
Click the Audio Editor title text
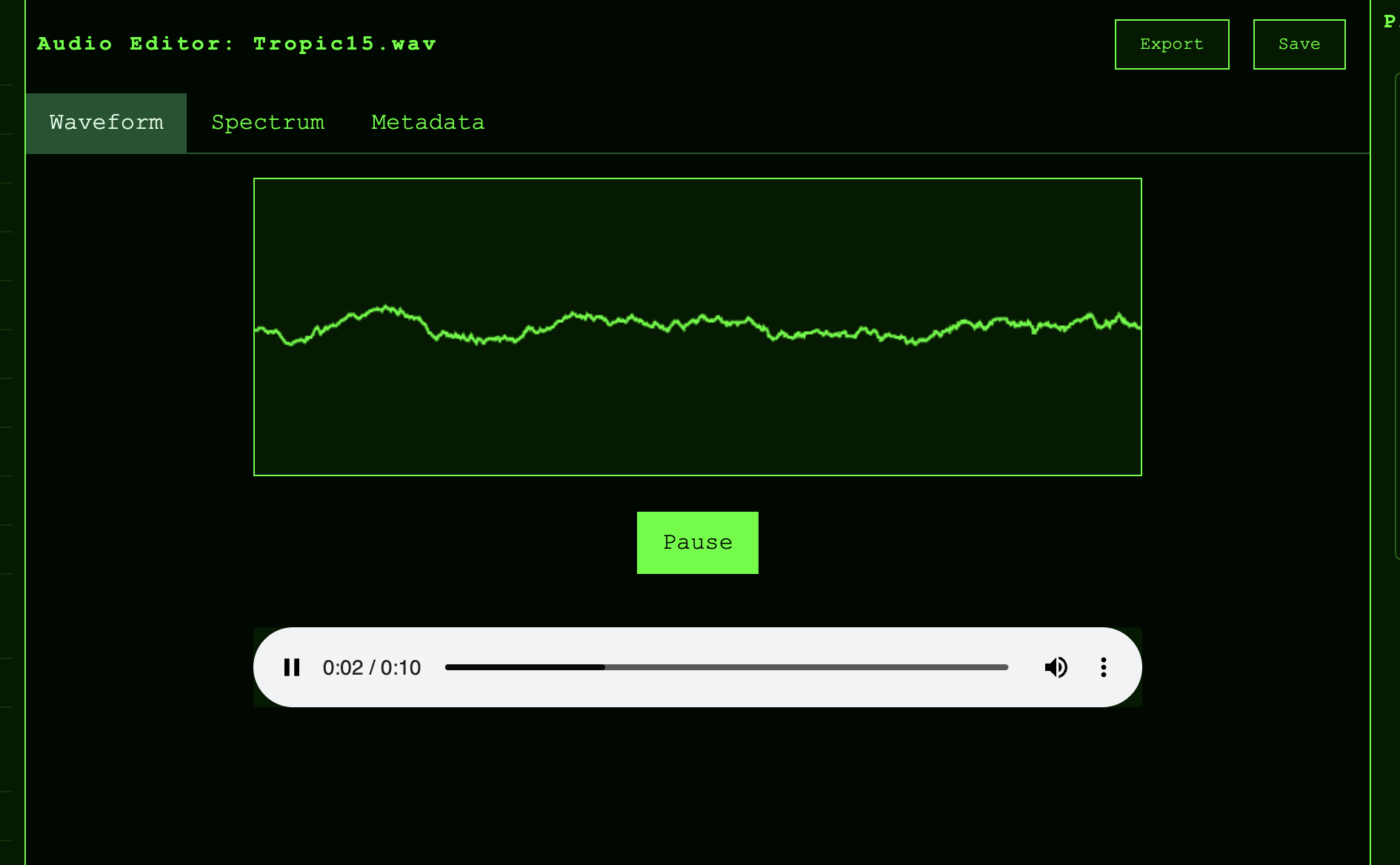(x=135, y=44)
